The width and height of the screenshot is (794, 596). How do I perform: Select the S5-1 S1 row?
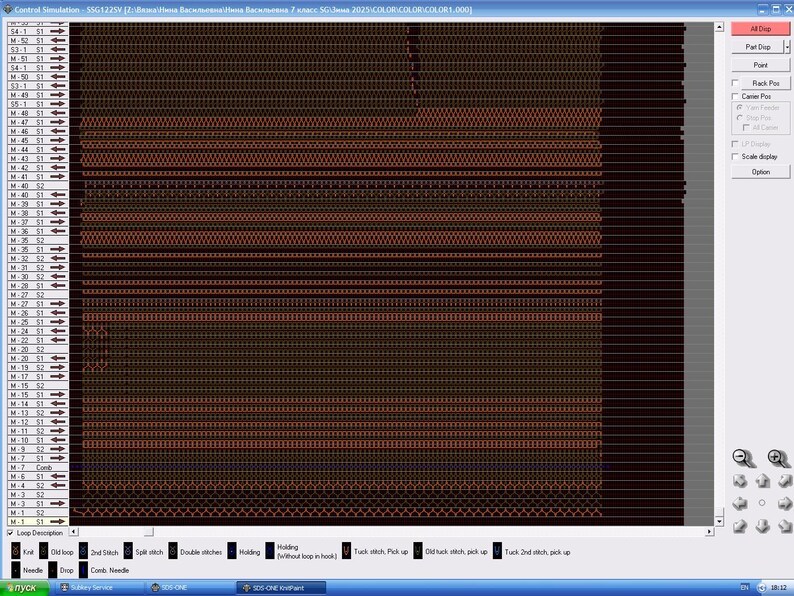pyautogui.click(x=38, y=104)
